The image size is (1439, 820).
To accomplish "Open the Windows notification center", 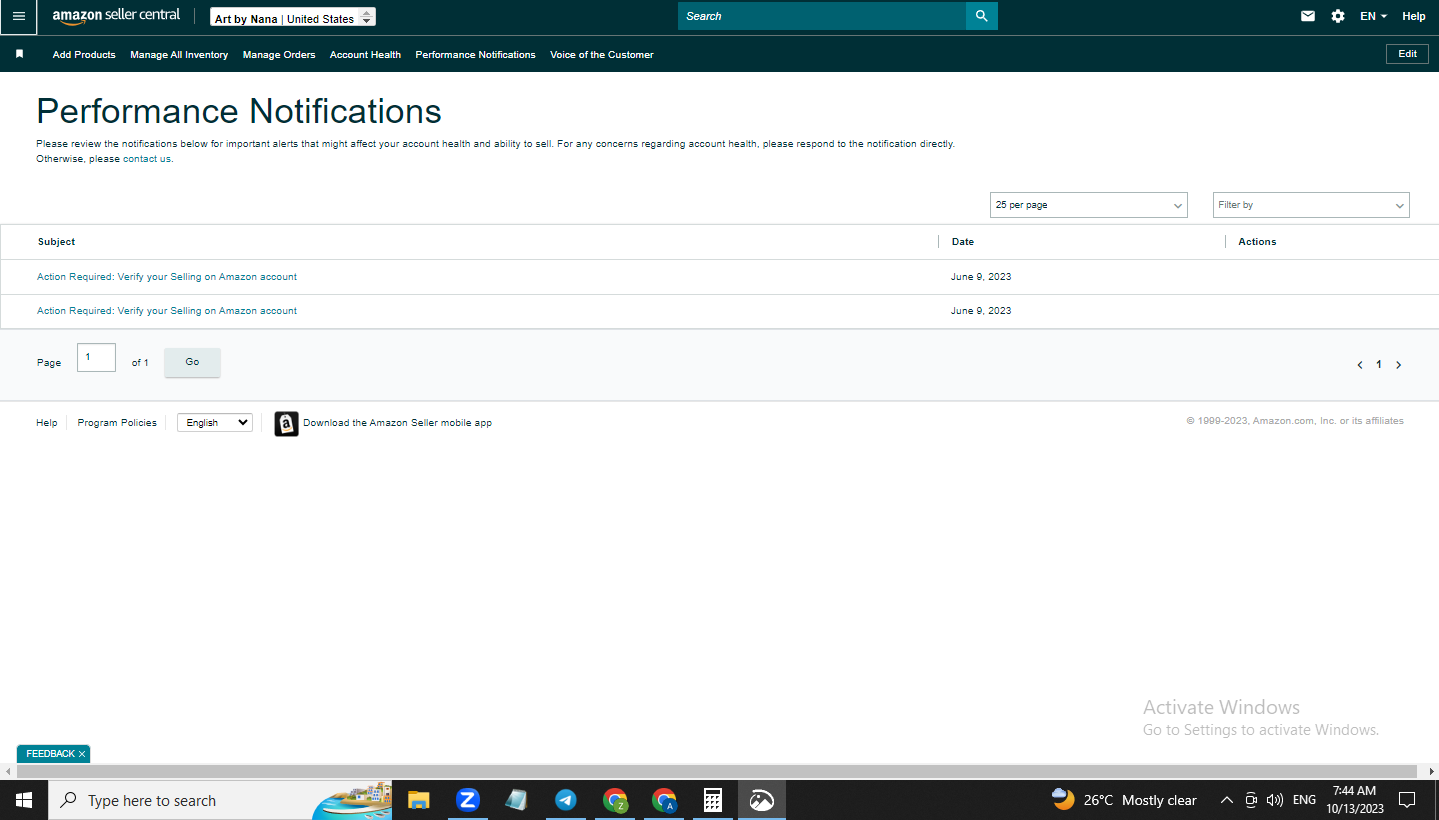I will 1407,800.
